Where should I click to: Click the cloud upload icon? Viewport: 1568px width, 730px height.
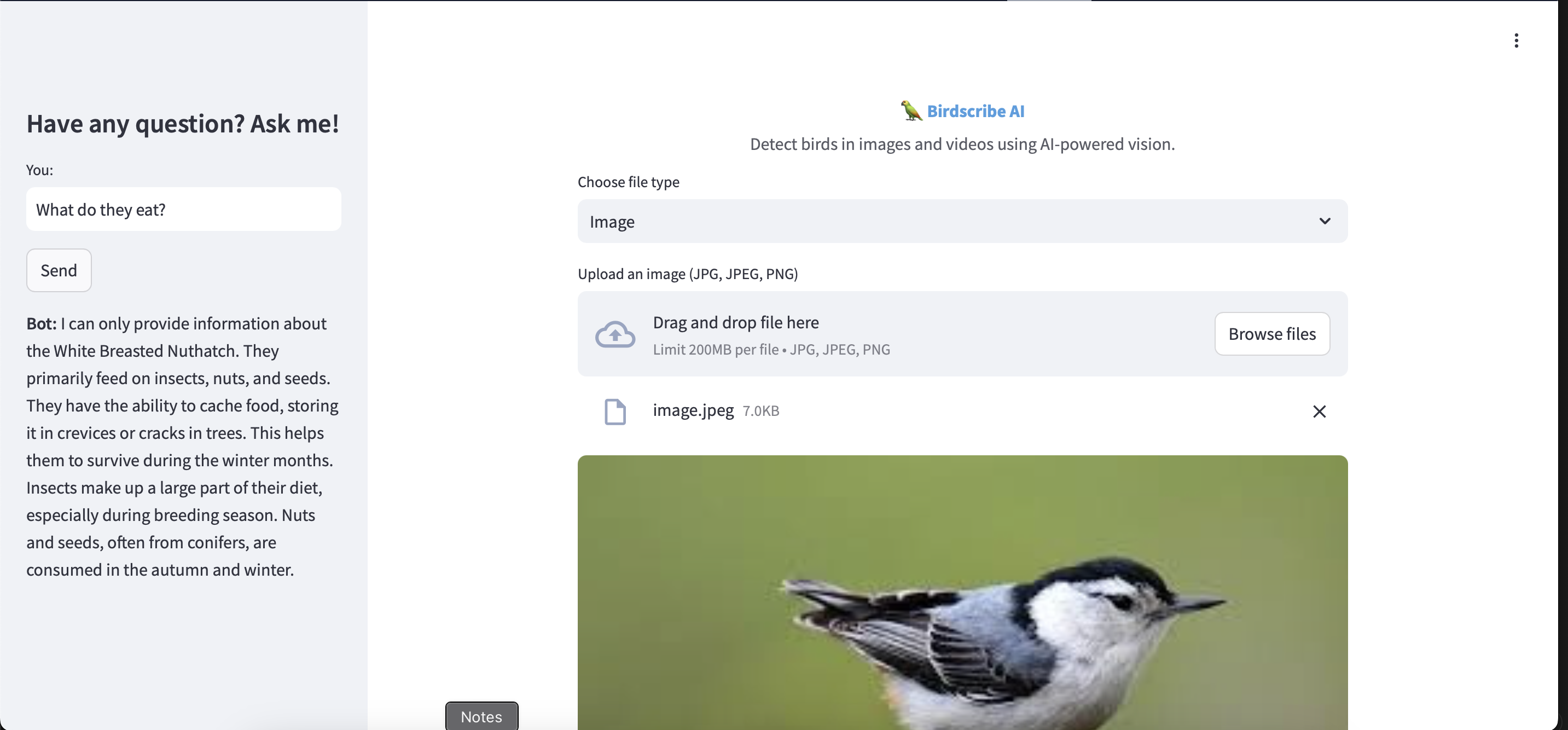(615, 334)
